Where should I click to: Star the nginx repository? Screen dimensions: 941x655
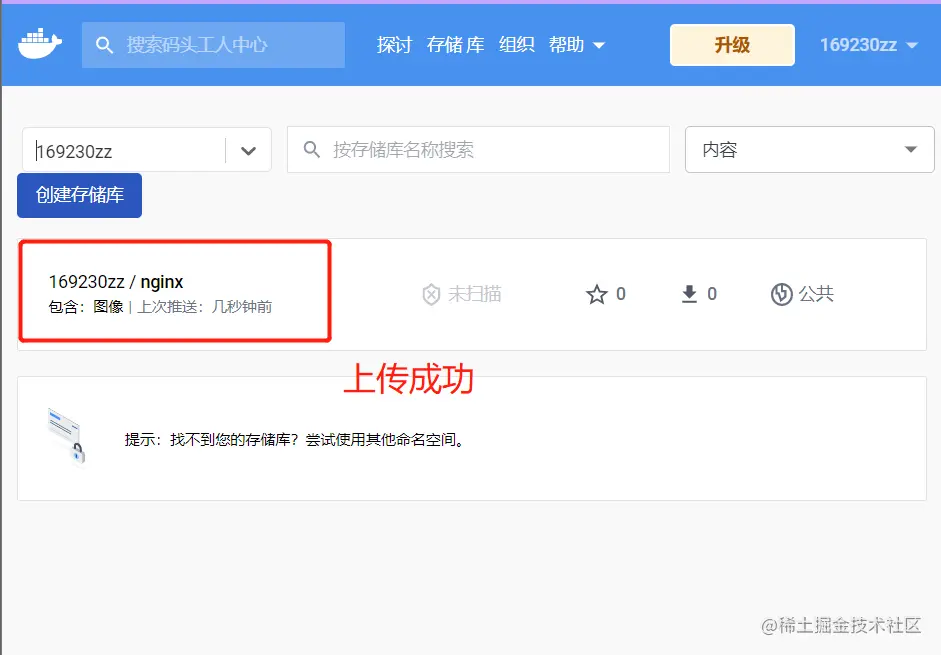coord(597,294)
